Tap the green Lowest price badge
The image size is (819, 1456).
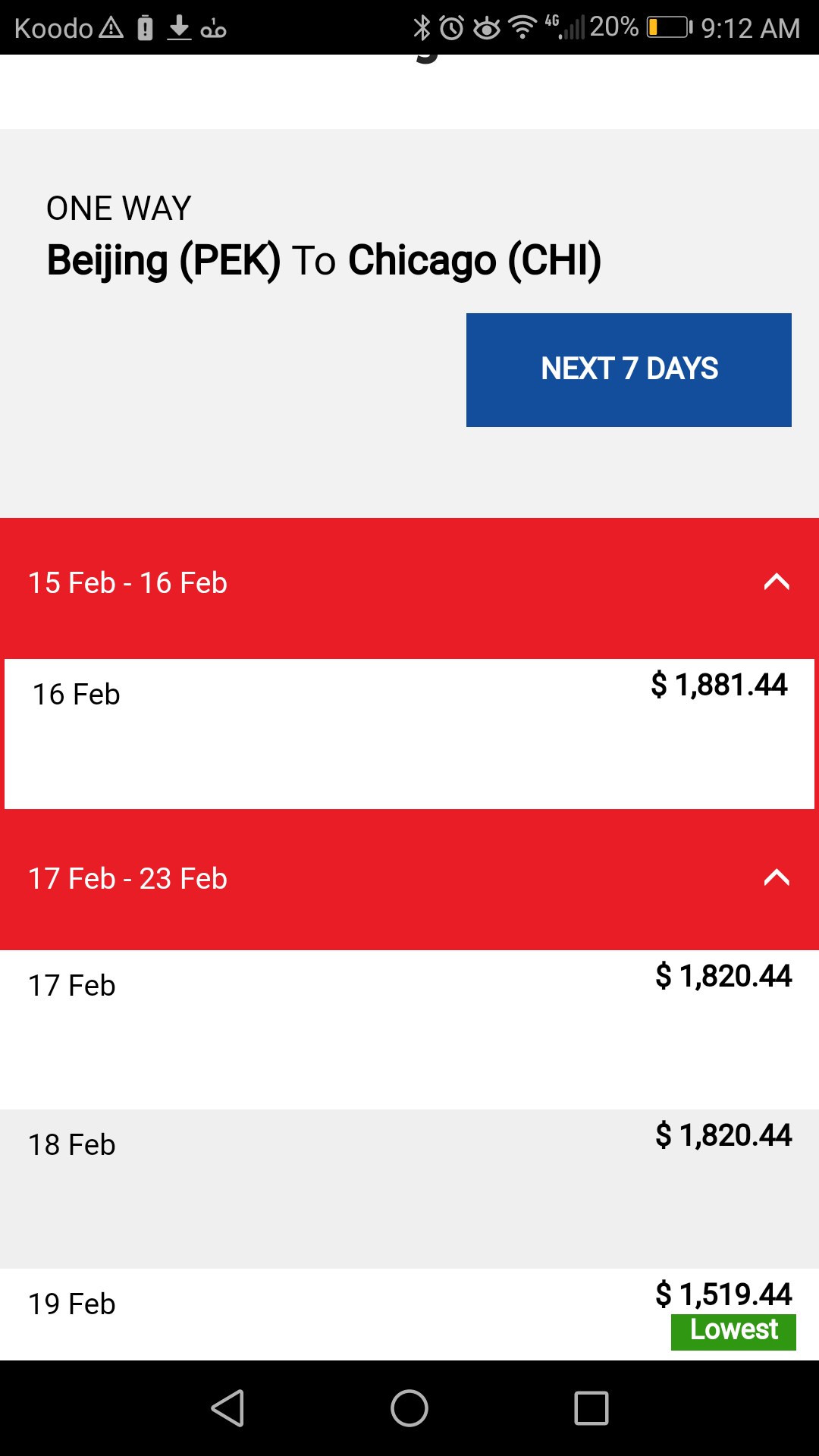tap(733, 1332)
